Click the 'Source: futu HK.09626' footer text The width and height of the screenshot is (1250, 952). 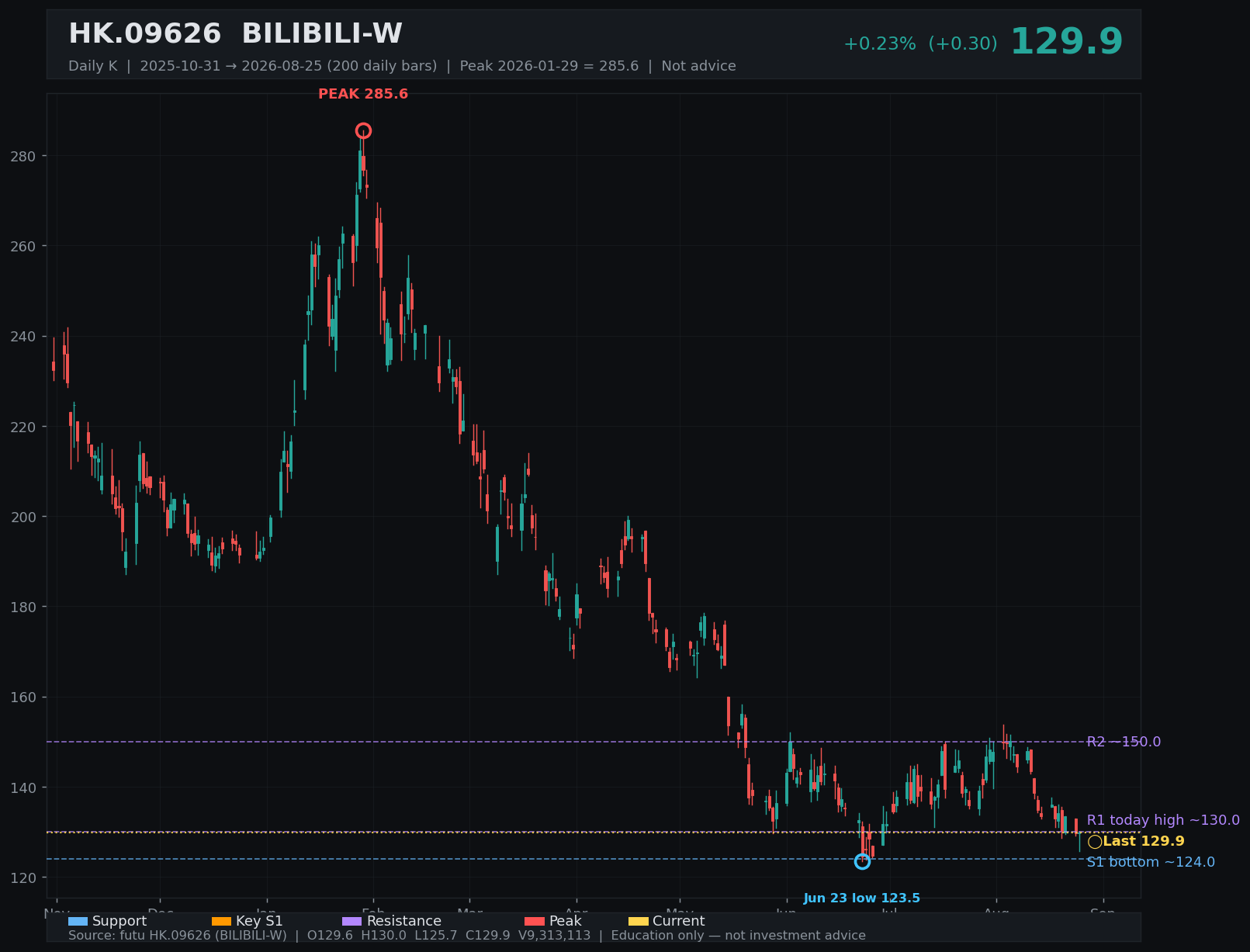pos(467,935)
